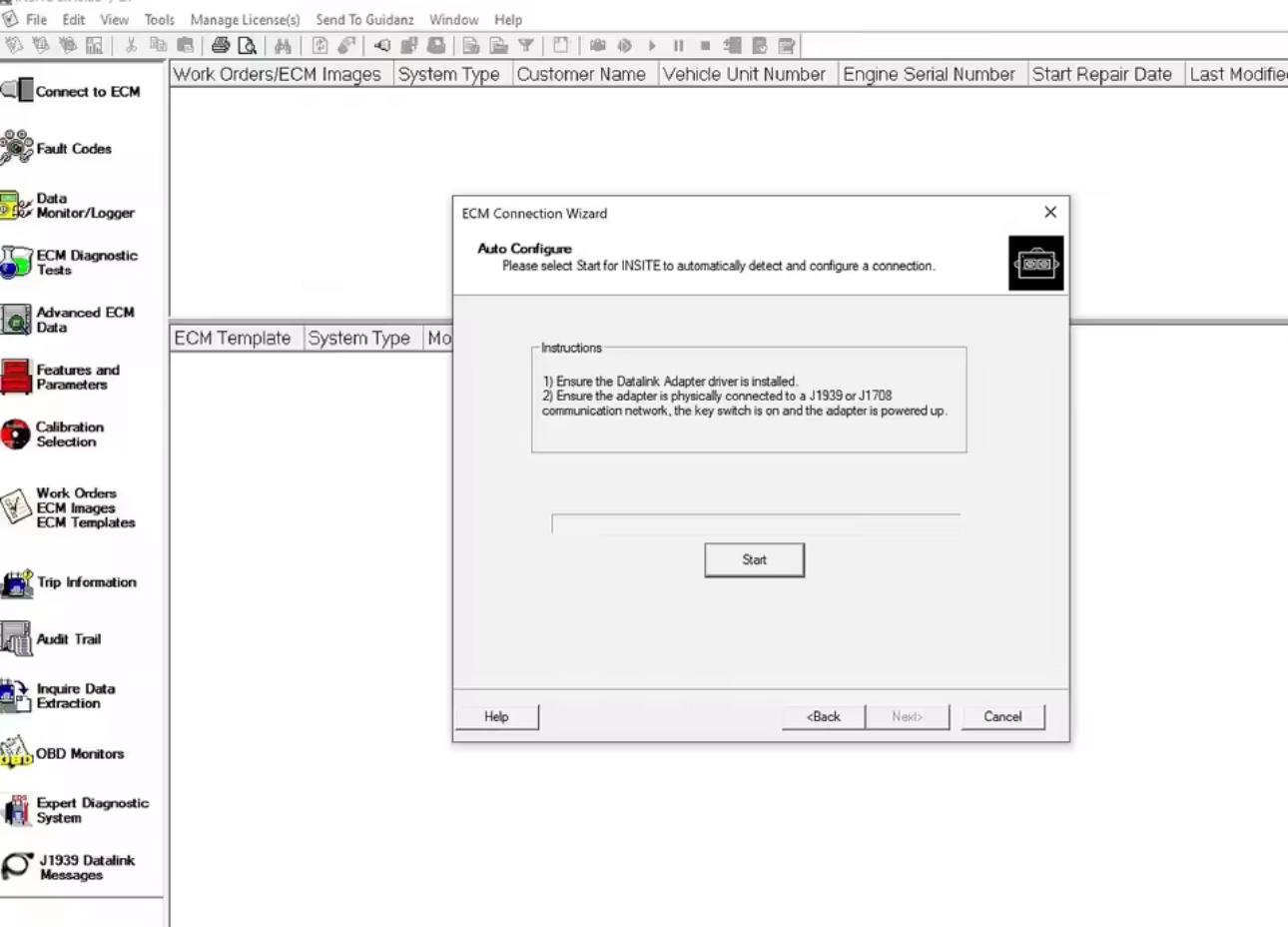This screenshot has width=1288, height=927.
Task: Click the binoculars Find icon in toolbar
Action: pos(283,45)
